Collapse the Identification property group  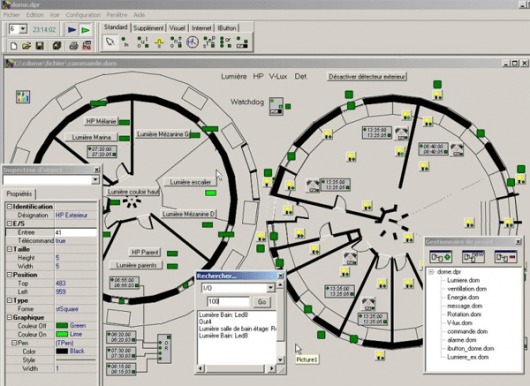coord(9,207)
